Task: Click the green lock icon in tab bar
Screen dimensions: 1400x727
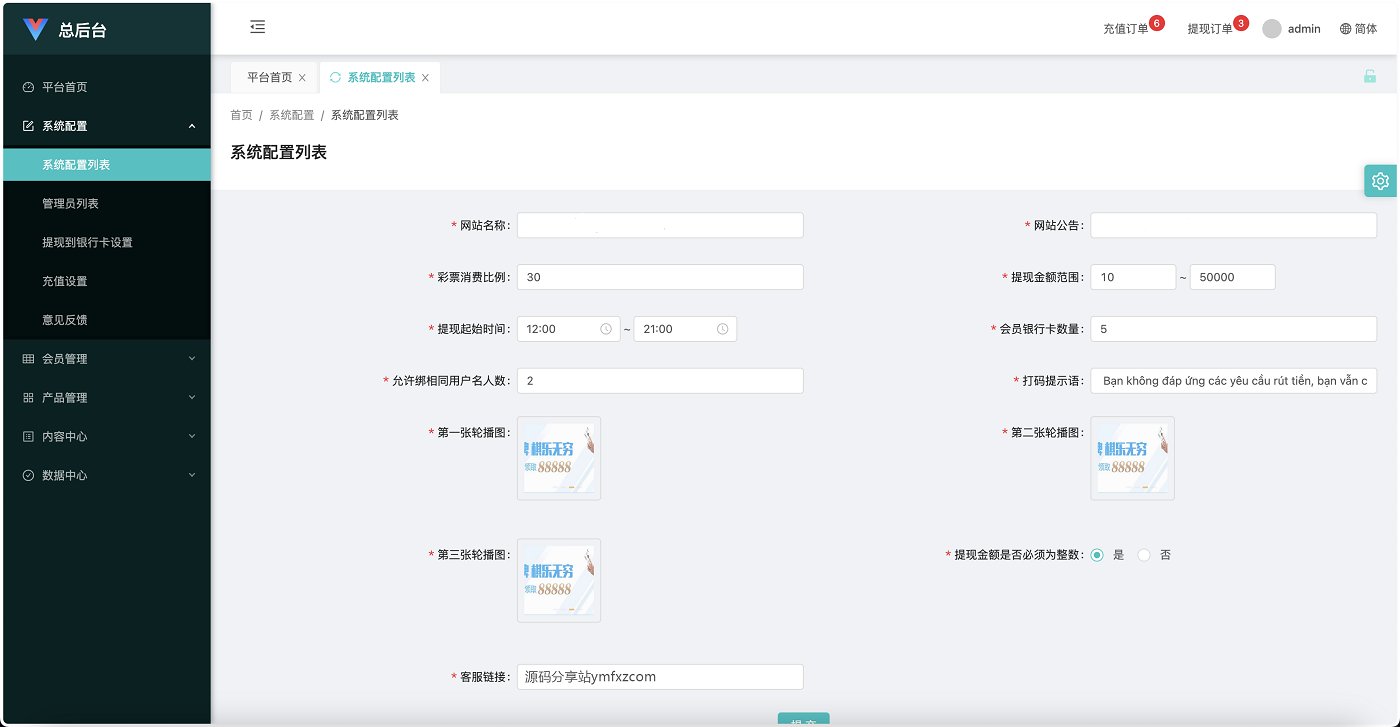Action: [x=1369, y=76]
